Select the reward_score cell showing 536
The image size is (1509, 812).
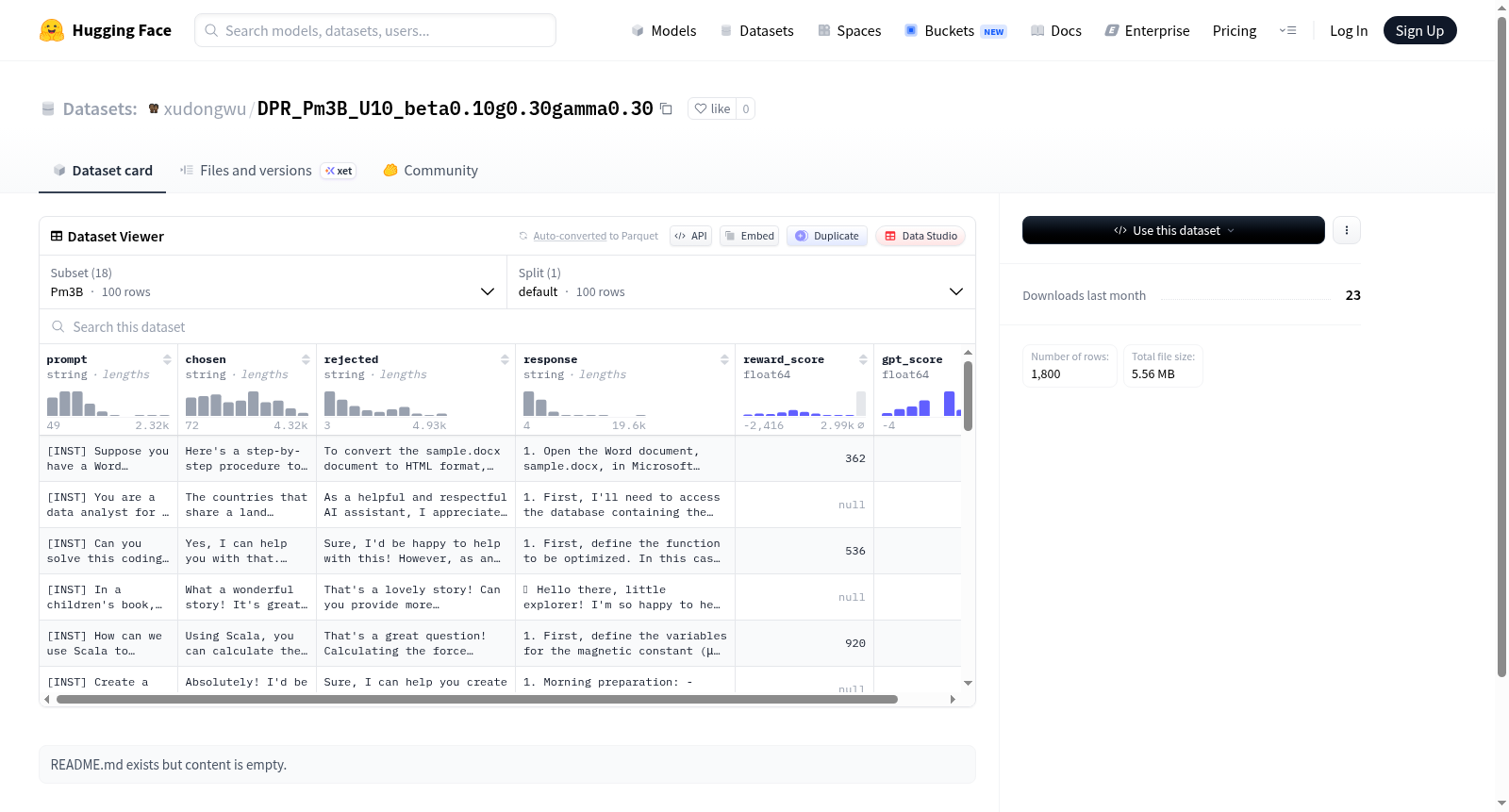[804, 551]
